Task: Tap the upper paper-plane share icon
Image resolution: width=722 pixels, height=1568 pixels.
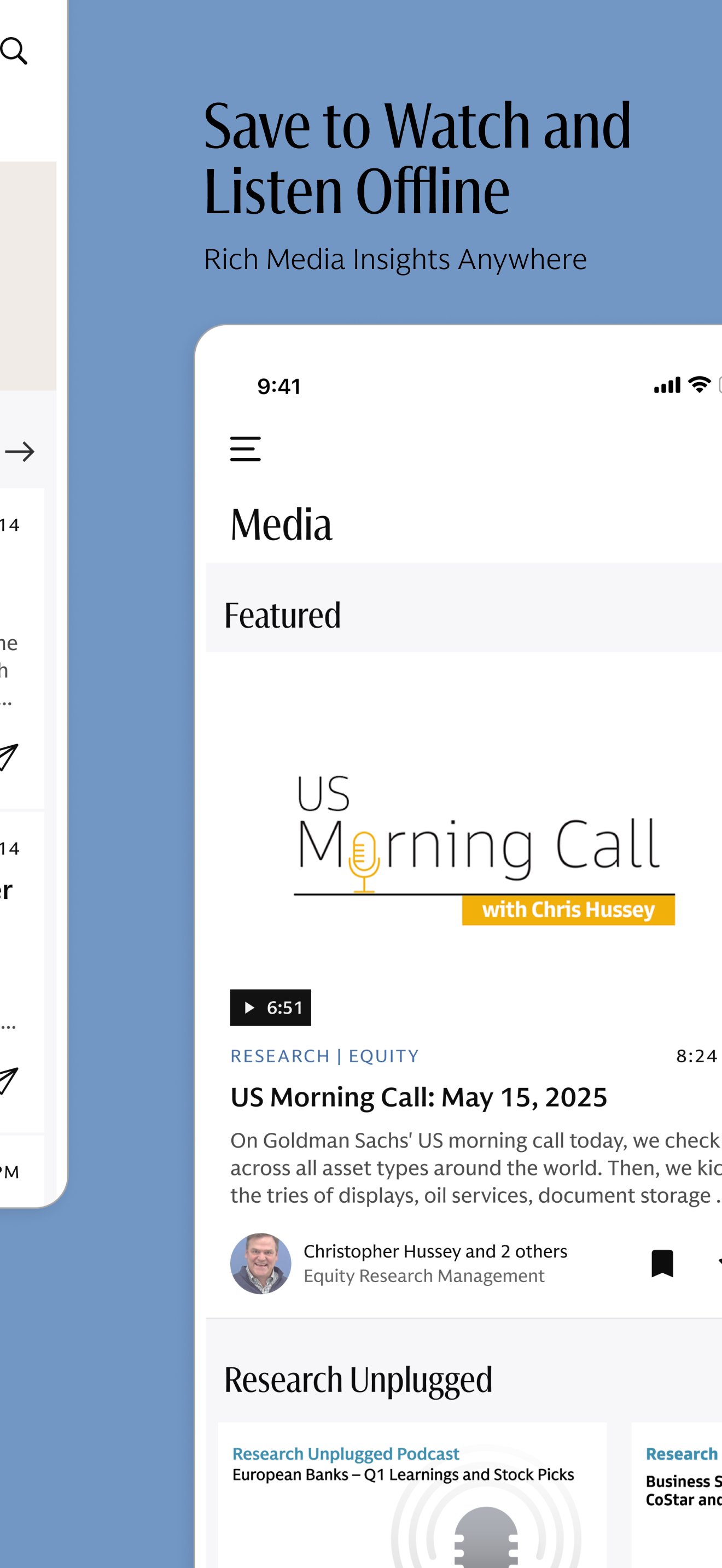Action: point(9,757)
